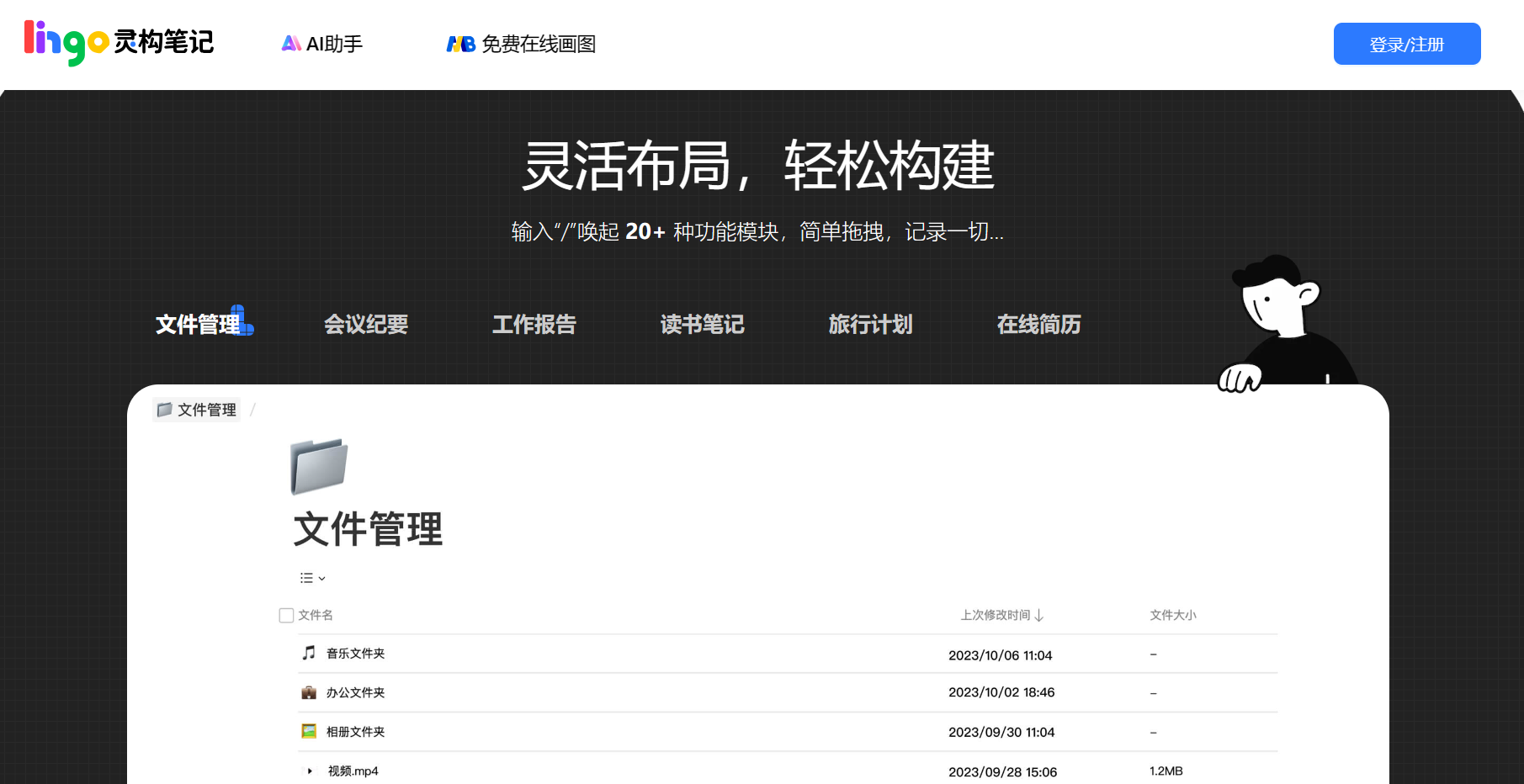
Task: Click the 登录/注册 button
Action: click(1406, 44)
